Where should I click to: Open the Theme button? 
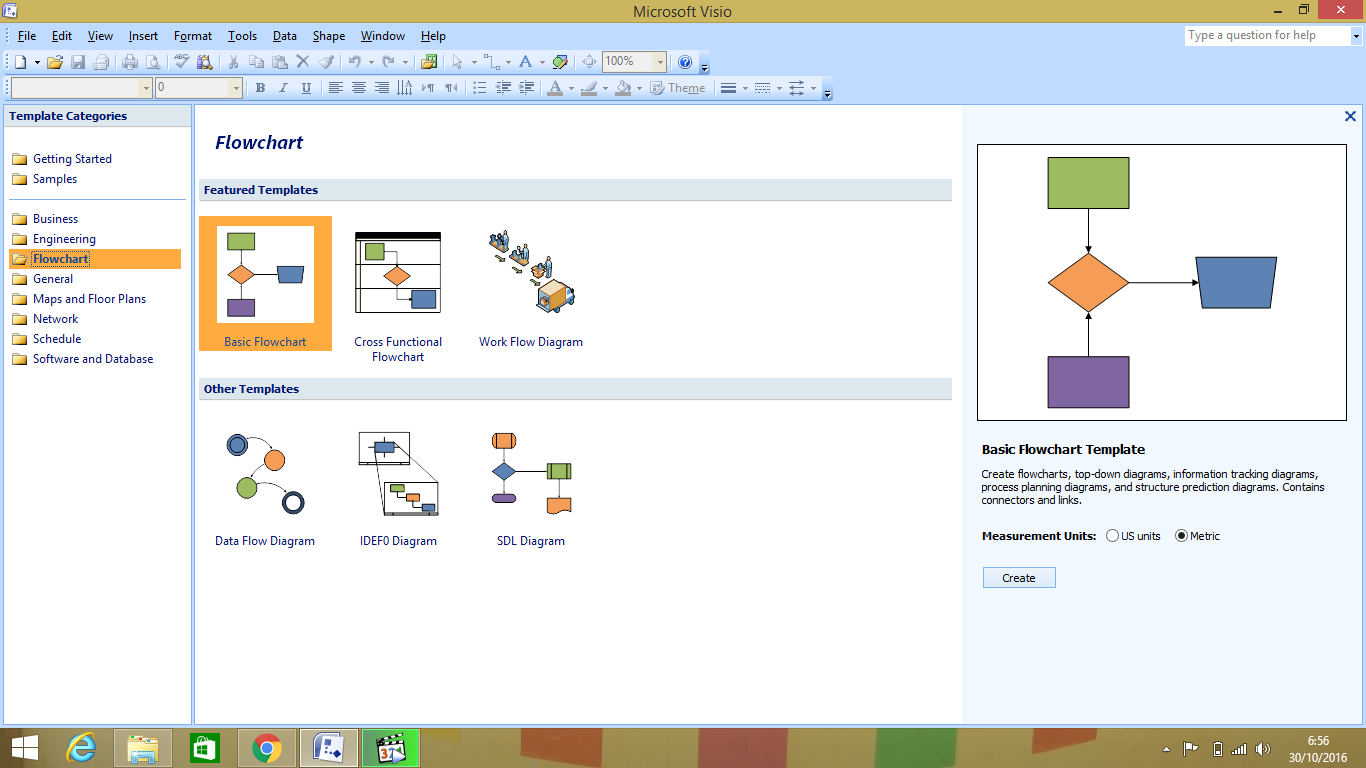pyautogui.click(x=678, y=88)
